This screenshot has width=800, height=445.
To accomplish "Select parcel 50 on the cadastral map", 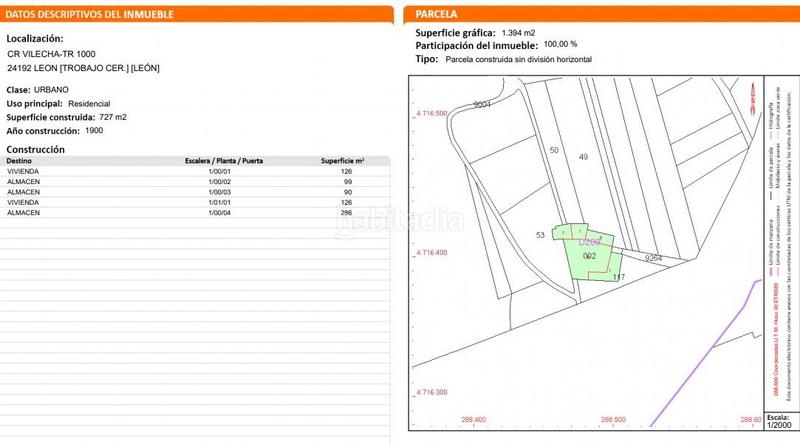I will pos(554,150).
